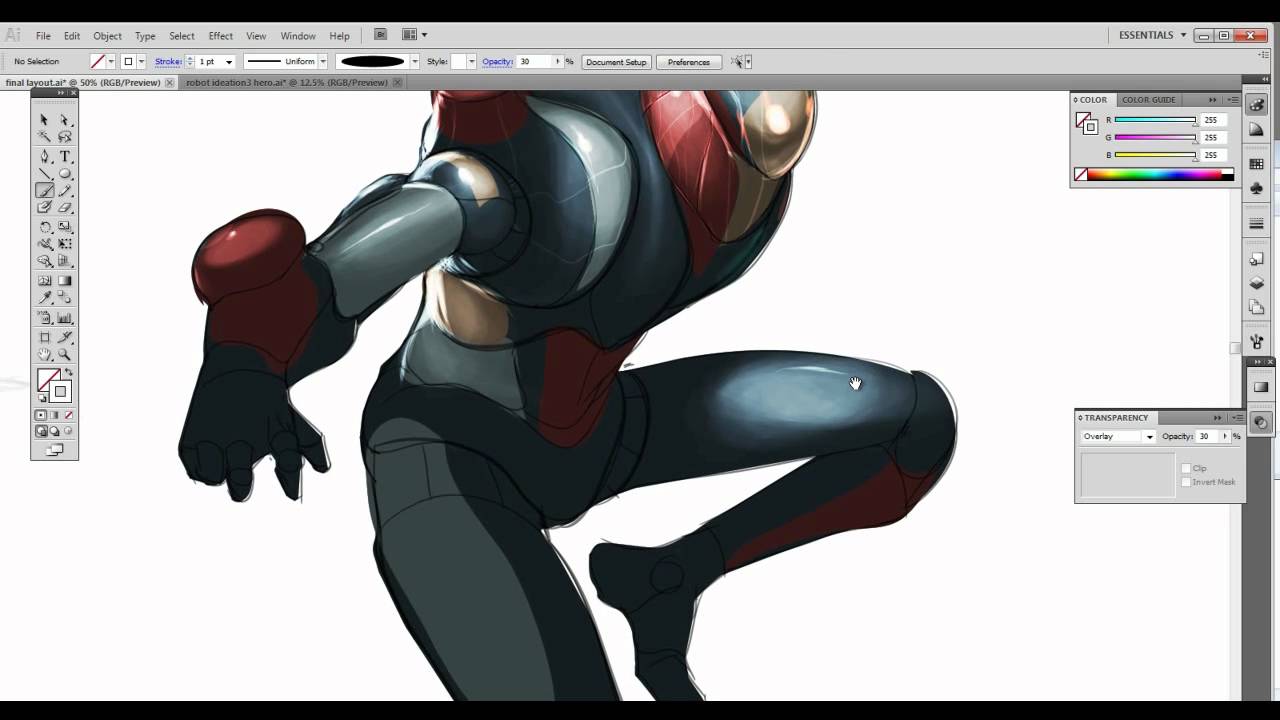Select the Column Graph tool
1280x720 pixels.
(65, 318)
